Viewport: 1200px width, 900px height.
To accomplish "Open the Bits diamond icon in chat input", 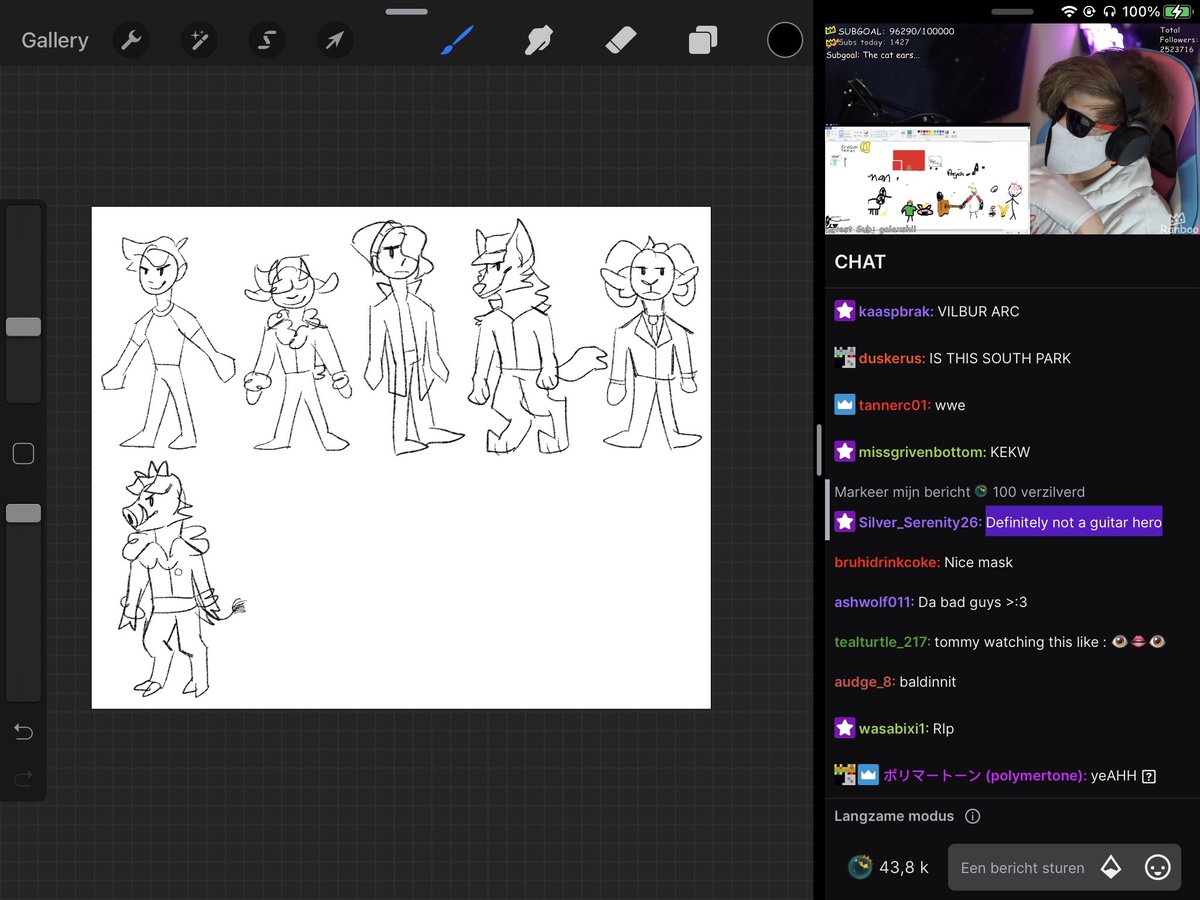I will (x=1111, y=867).
